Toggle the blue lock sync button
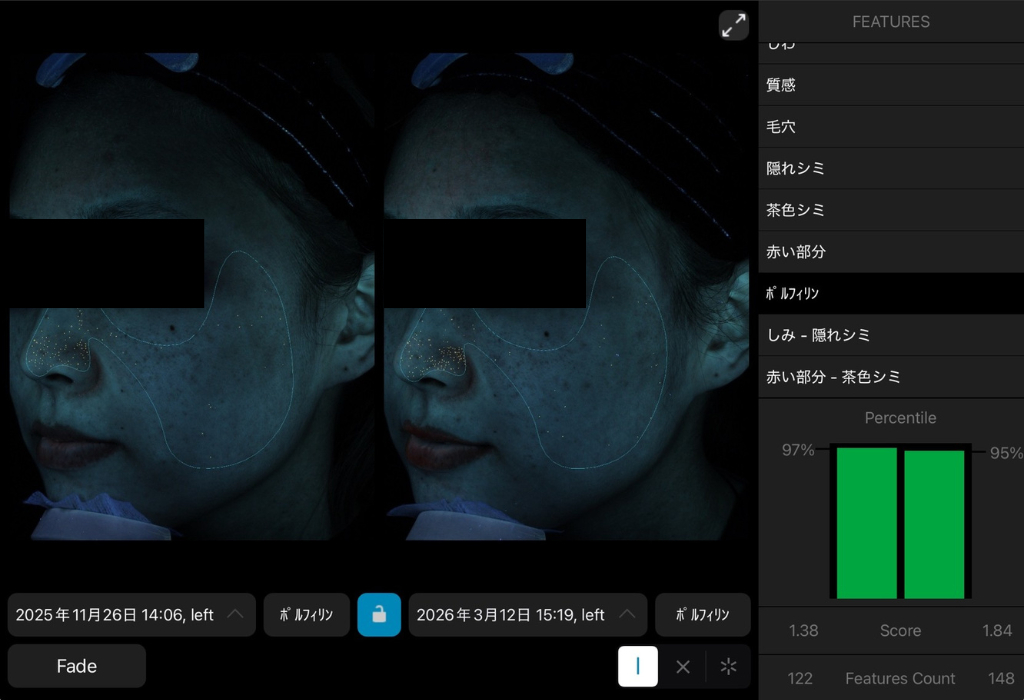Image resolution: width=1024 pixels, height=700 pixels. coord(379,615)
